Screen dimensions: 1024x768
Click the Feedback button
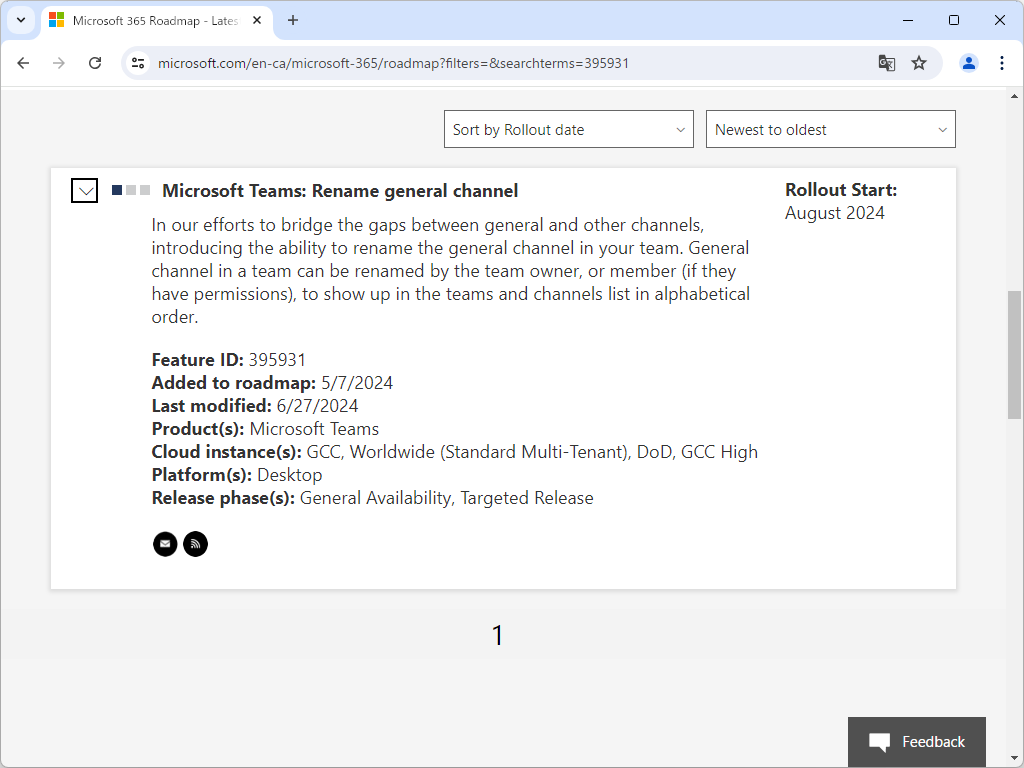coord(916,742)
